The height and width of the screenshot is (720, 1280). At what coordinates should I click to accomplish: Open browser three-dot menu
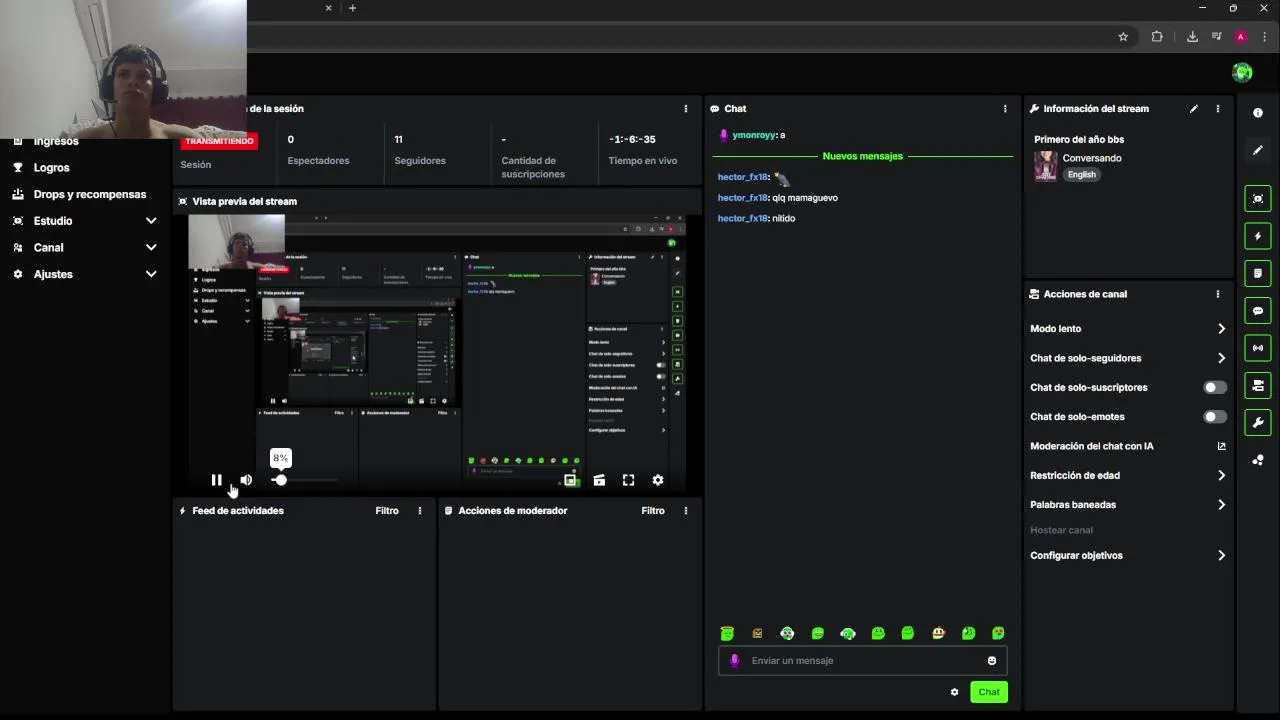pyautogui.click(x=1265, y=37)
